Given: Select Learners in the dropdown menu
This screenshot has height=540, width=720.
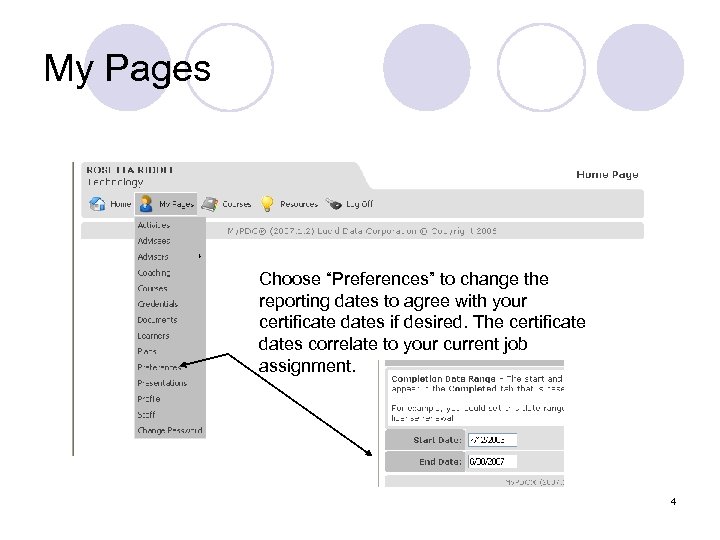Looking at the screenshot, I should point(153,336).
